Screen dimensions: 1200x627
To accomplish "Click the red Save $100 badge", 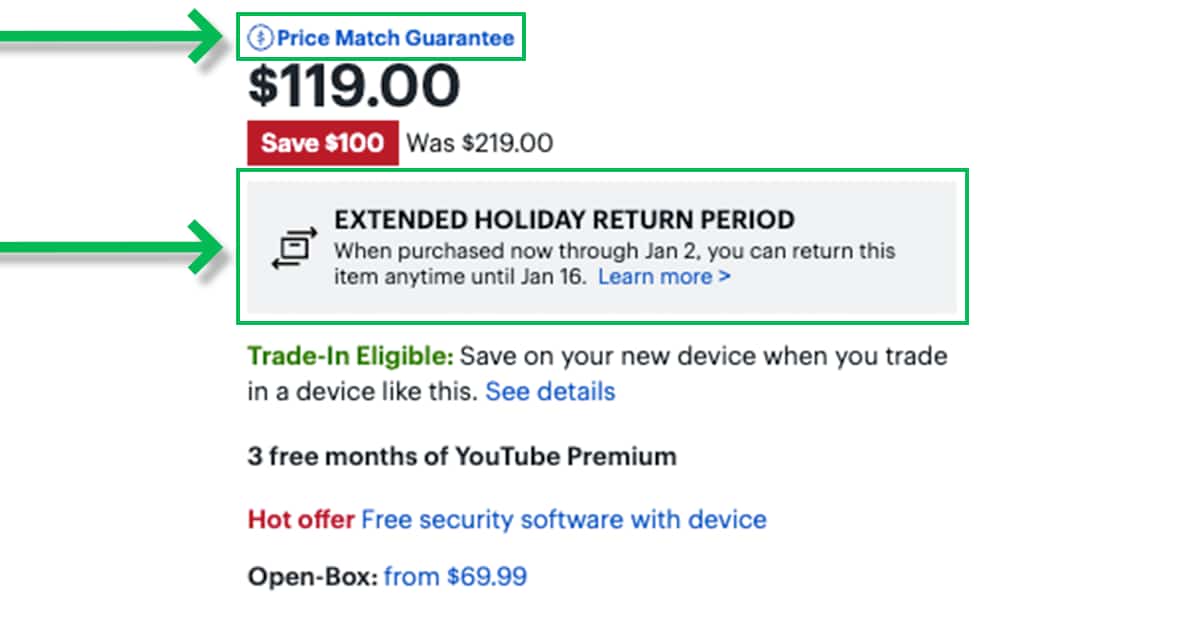I will (322, 143).
